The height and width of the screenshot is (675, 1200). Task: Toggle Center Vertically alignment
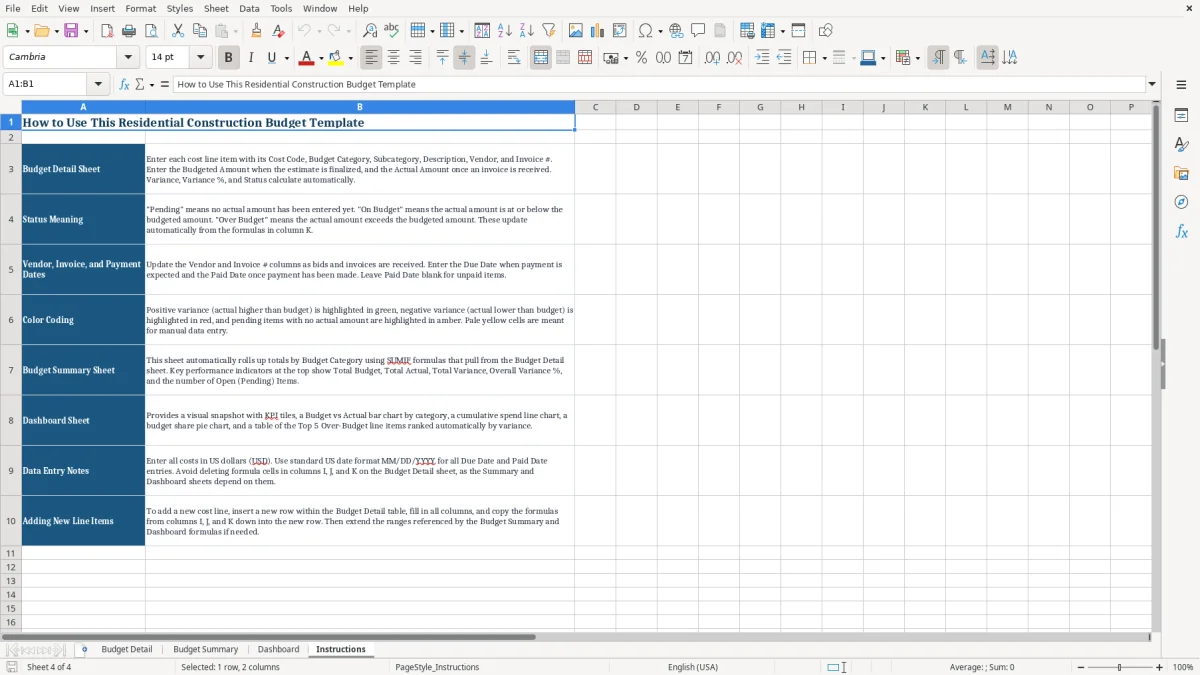point(464,58)
